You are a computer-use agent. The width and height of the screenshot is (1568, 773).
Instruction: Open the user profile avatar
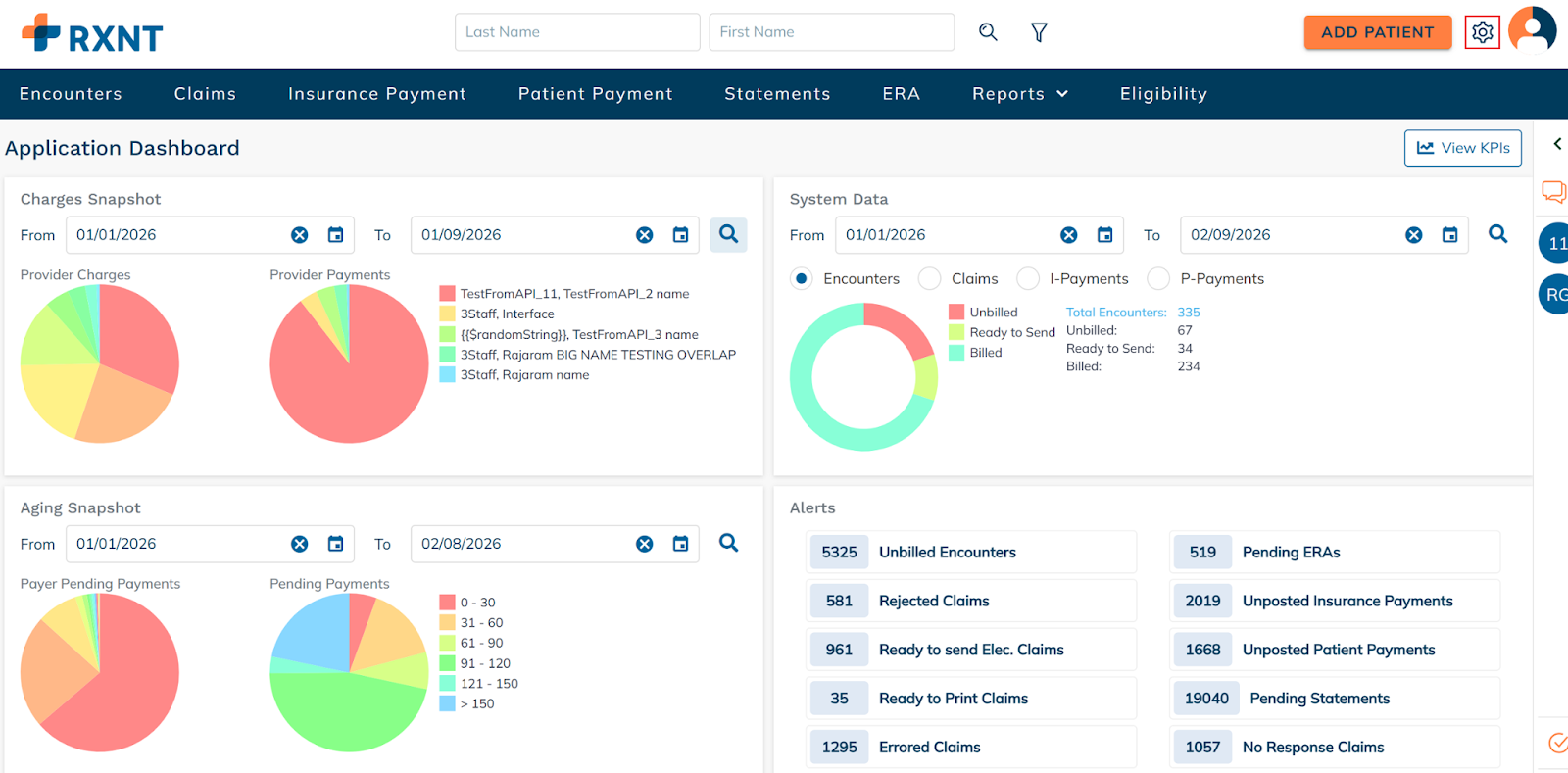coord(1532,29)
